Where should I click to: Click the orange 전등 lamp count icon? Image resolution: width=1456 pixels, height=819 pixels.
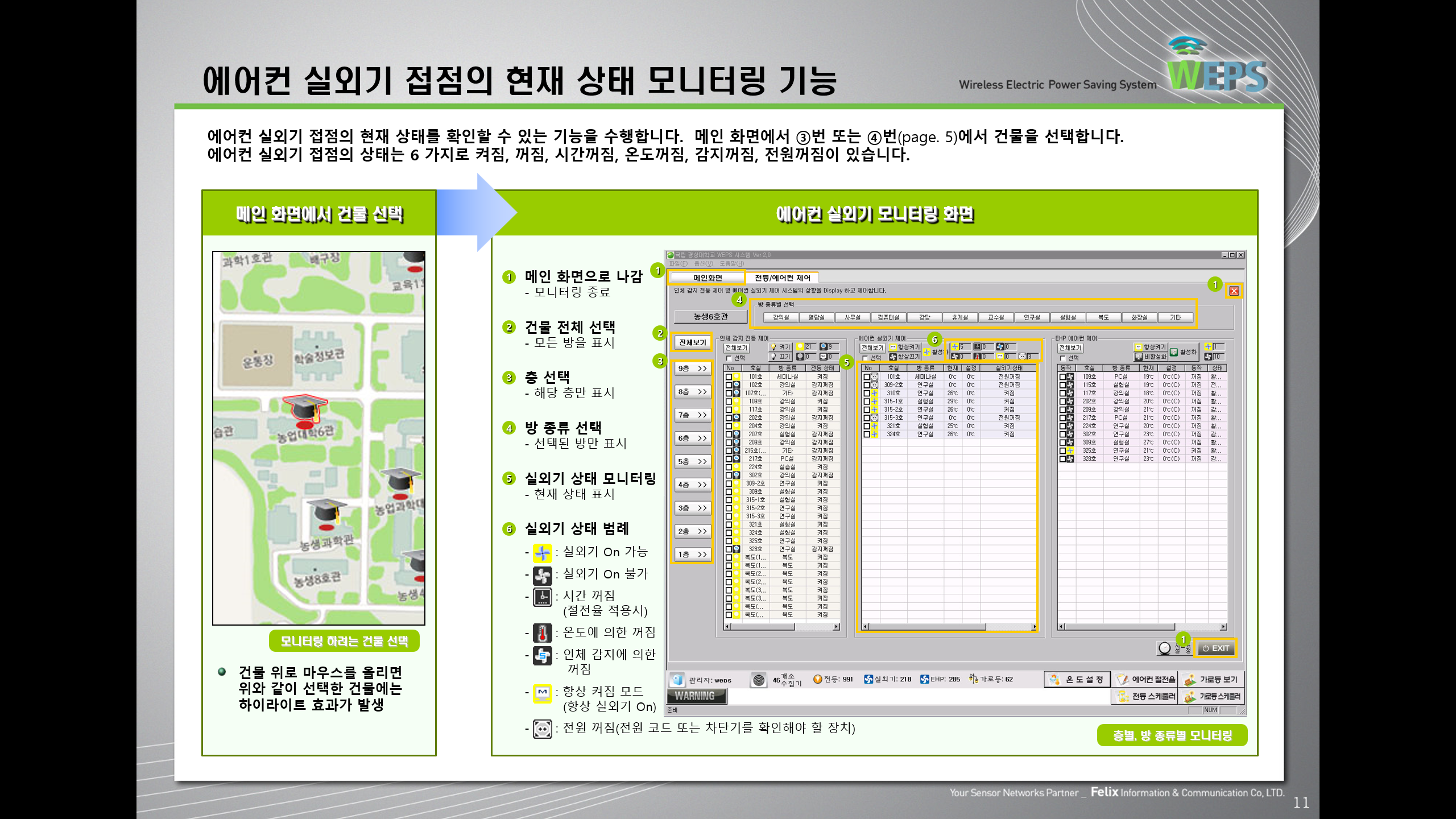coord(818,679)
